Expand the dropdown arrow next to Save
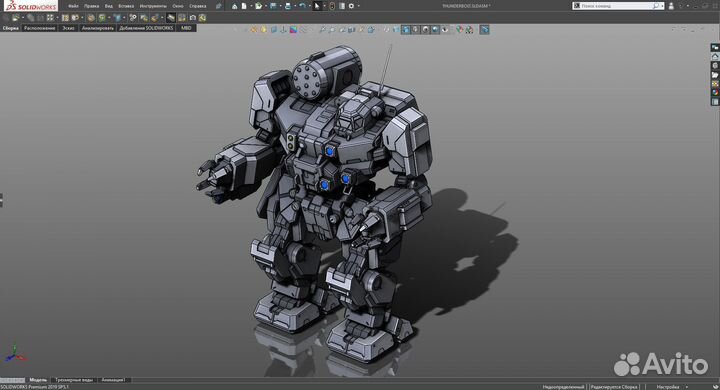 [280, 6]
